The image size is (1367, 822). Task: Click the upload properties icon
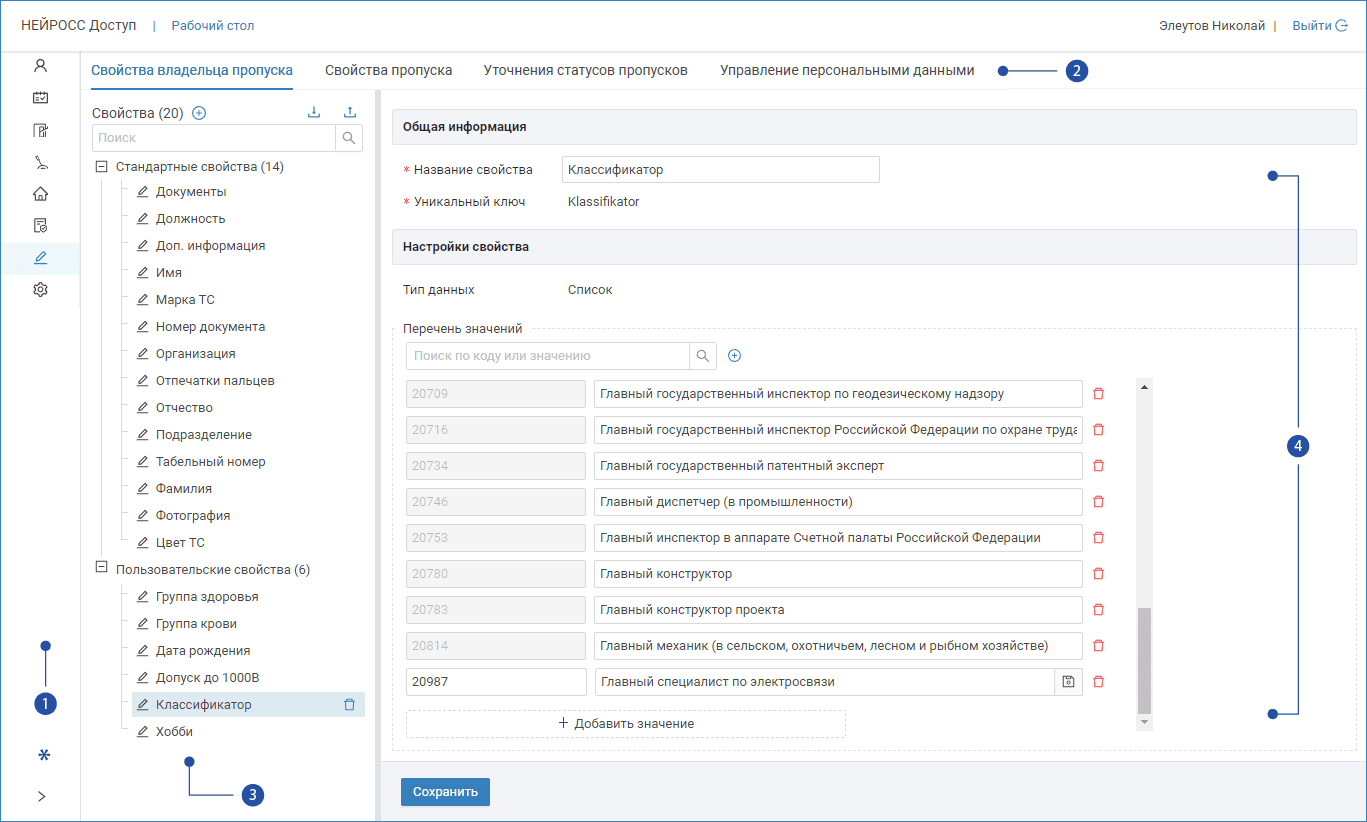(x=349, y=113)
